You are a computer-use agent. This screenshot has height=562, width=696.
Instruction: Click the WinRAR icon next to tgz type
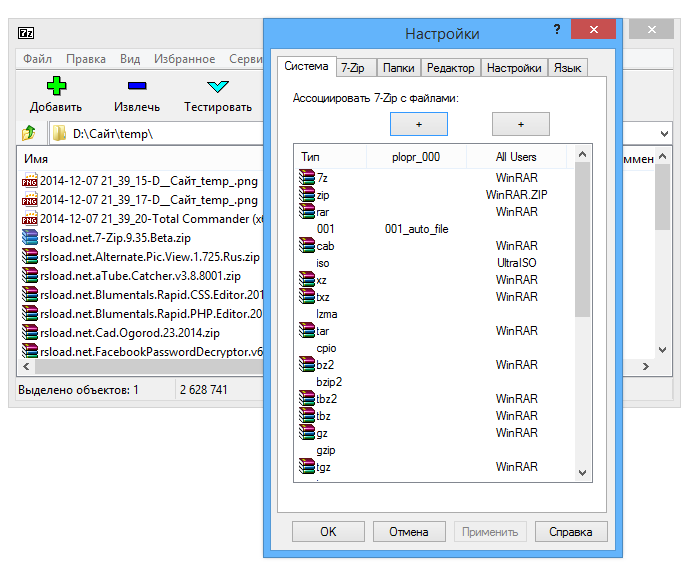point(307,466)
